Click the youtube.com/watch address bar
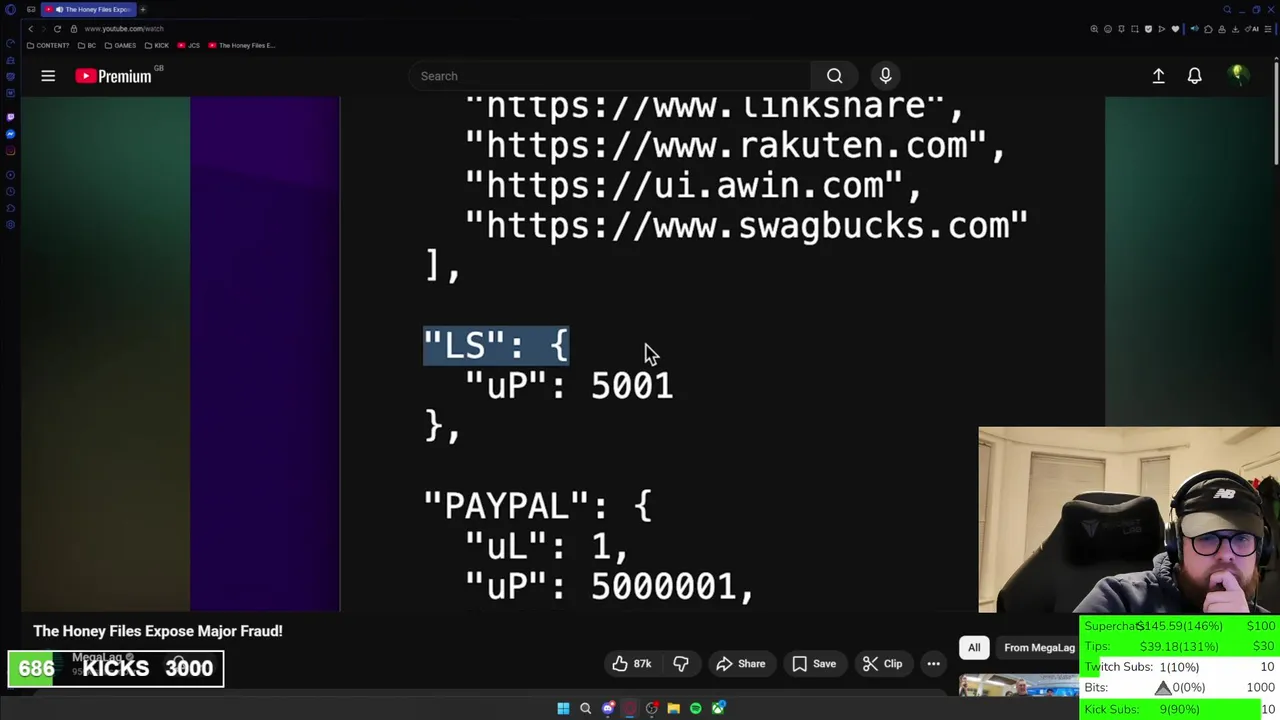This screenshot has height=720, width=1280. 124,29
